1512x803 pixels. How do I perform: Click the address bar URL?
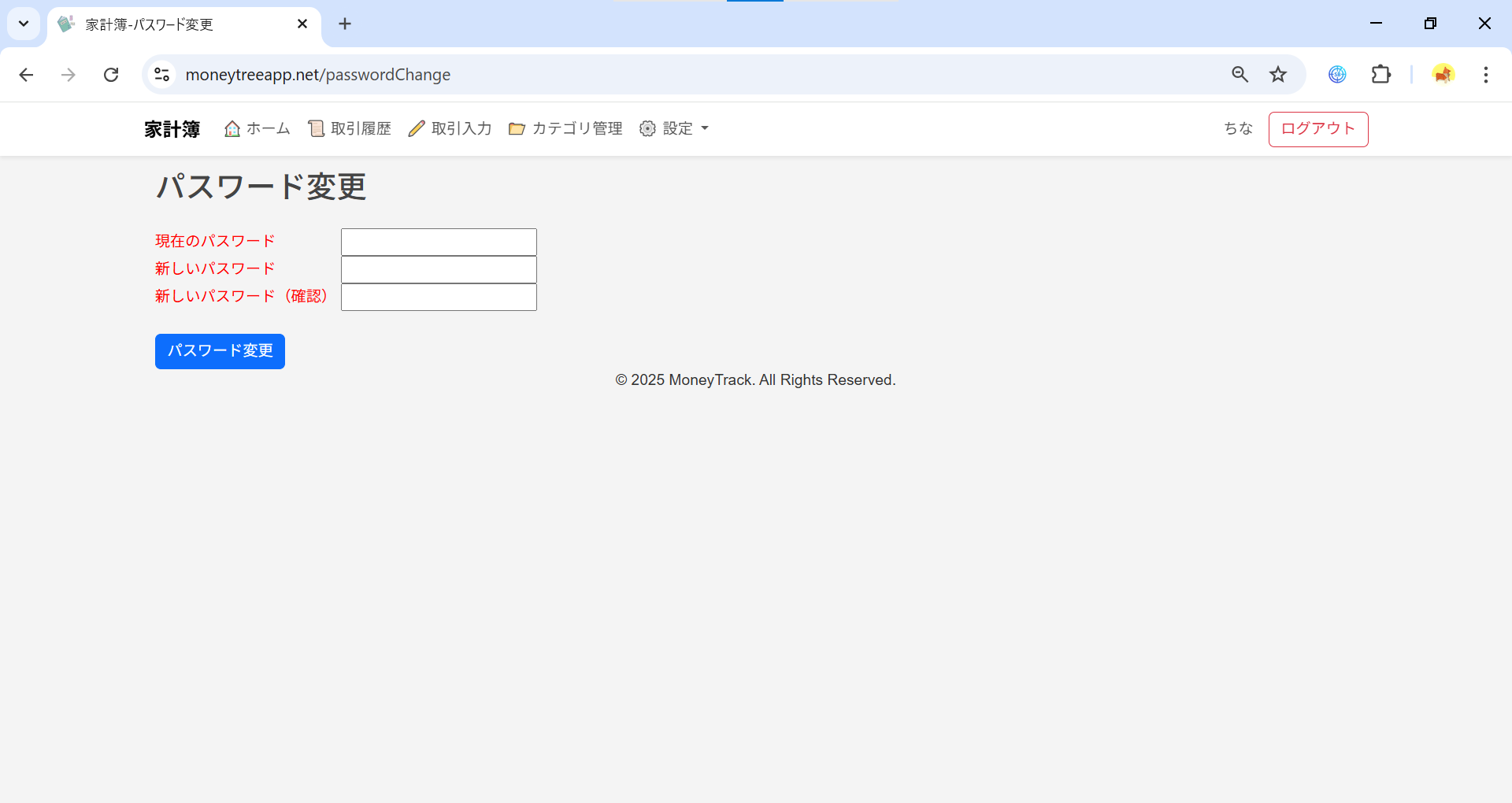318,75
